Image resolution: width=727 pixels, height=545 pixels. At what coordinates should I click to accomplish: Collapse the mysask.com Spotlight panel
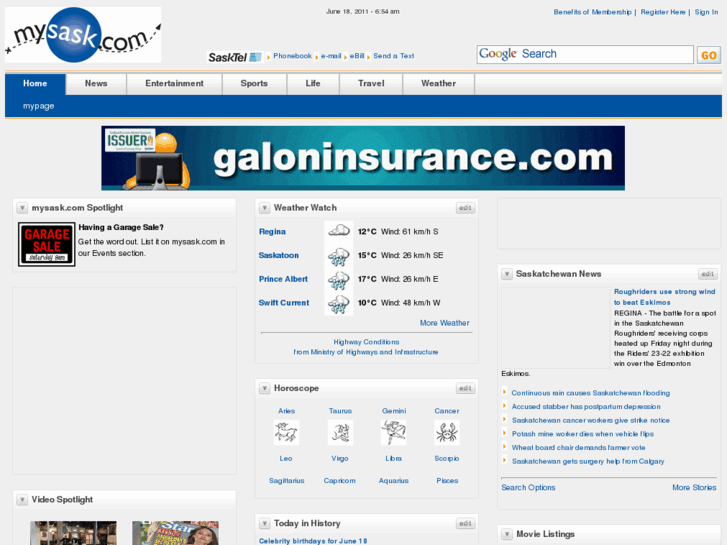[22, 208]
